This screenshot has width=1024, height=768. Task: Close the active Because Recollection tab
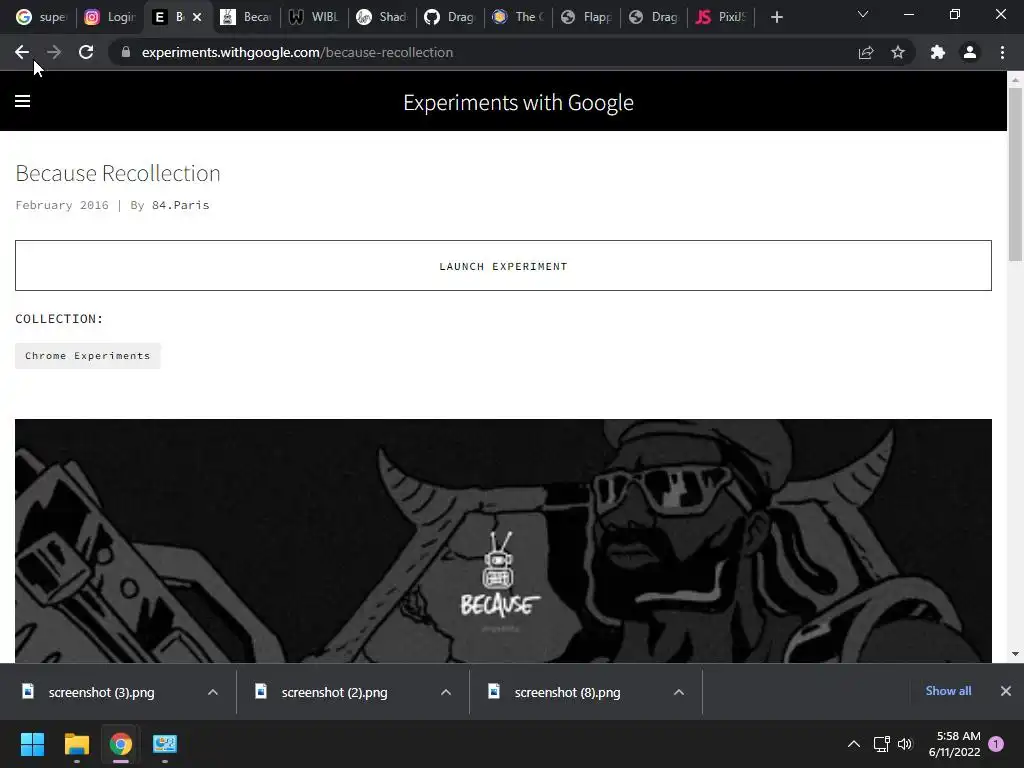[197, 17]
